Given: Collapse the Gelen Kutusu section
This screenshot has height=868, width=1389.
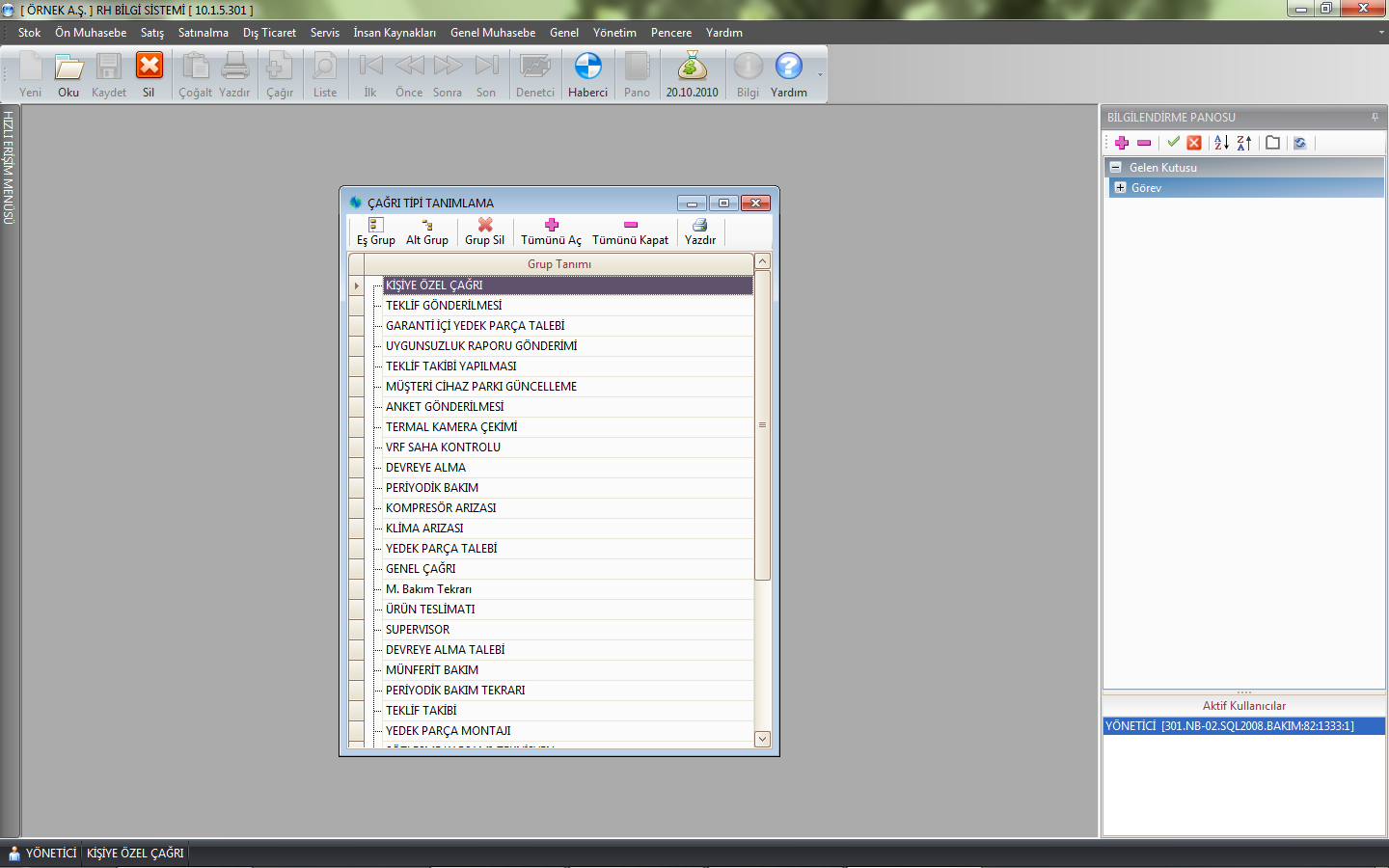Looking at the screenshot, I should point(1116,168).
